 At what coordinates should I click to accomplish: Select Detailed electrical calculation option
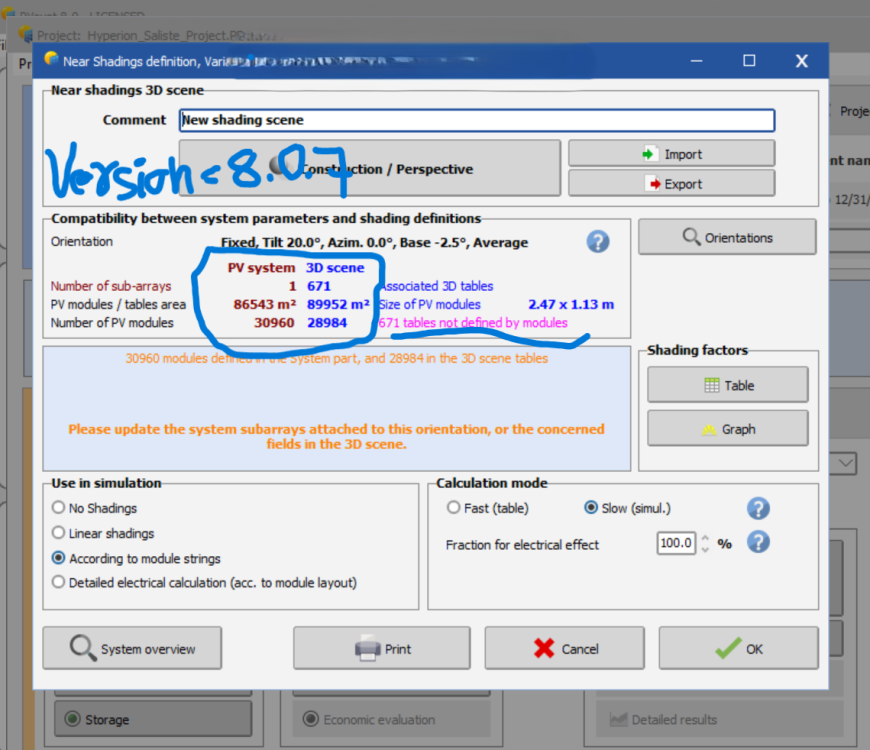(x=57, y=581)
